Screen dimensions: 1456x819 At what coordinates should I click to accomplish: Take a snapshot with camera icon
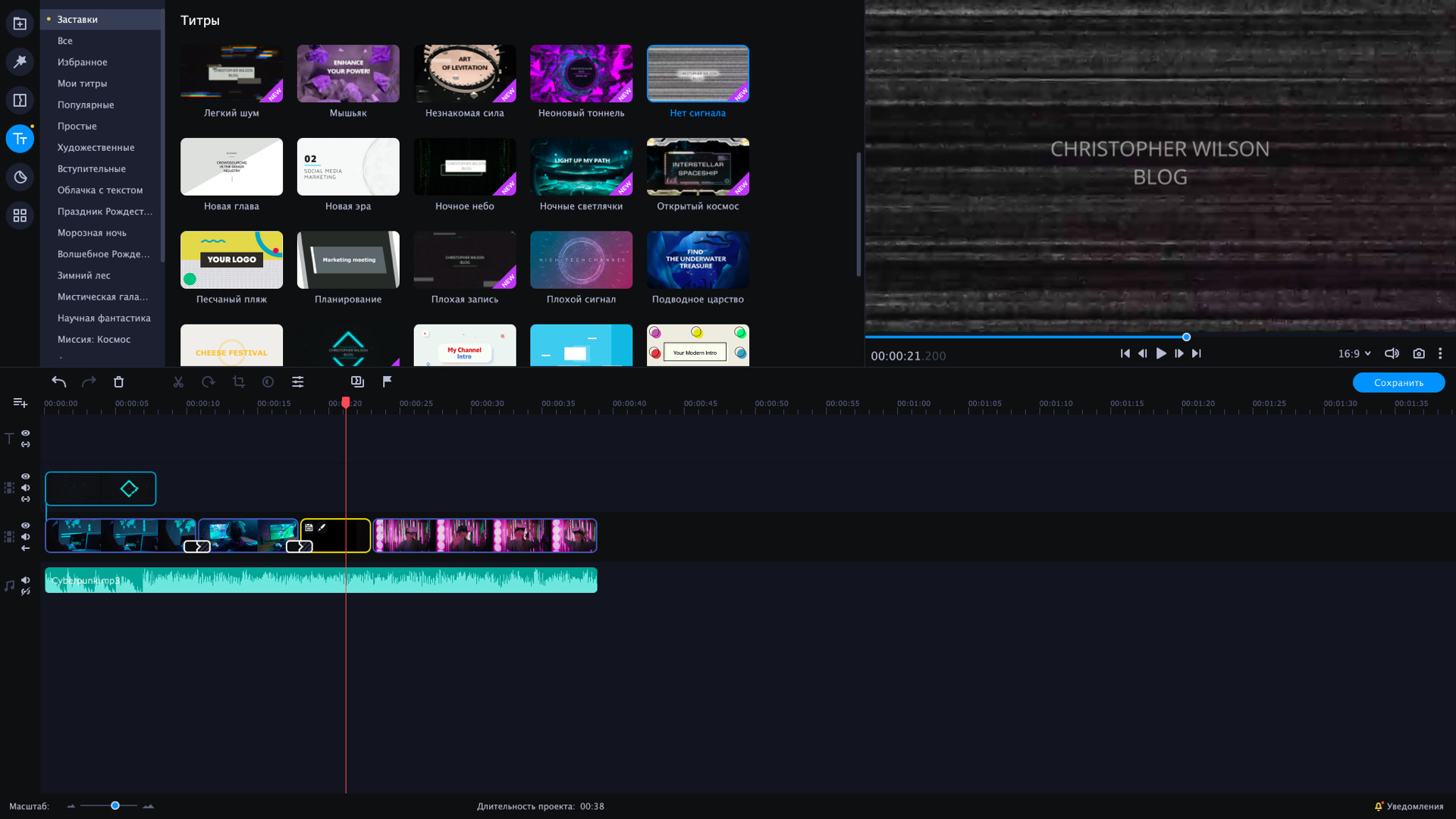point(1419,353)
